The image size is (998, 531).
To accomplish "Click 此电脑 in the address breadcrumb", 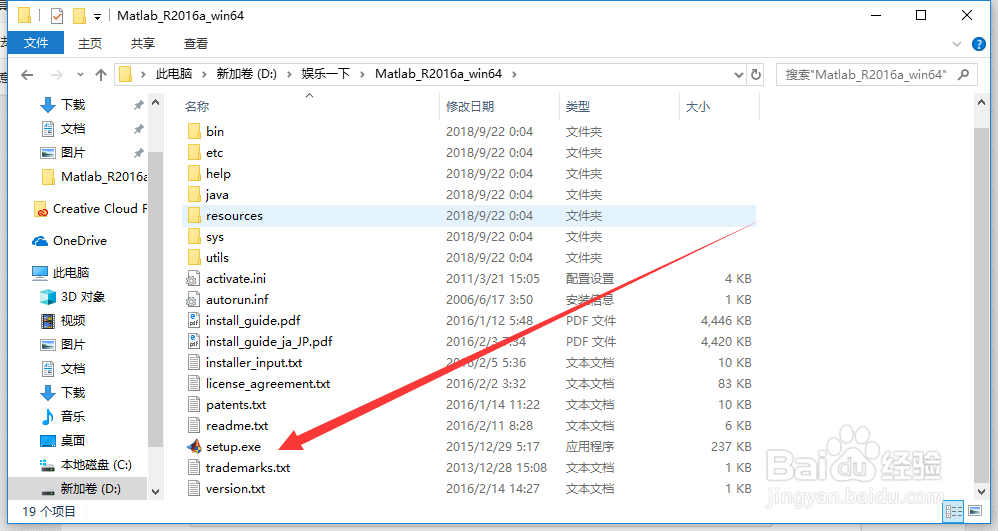I will click(174, 74).
